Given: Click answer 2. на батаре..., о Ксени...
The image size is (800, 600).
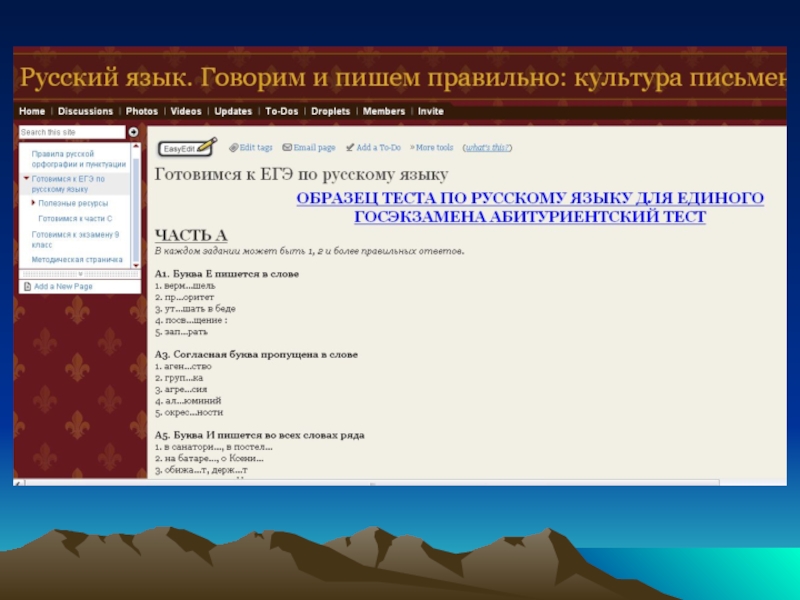Looking at the screenshot, I should [x=209, y=458].
